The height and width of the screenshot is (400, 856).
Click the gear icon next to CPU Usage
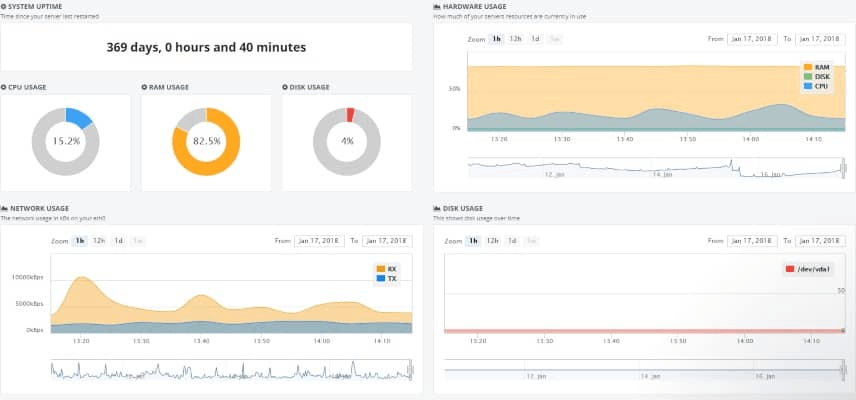[3, 87]
